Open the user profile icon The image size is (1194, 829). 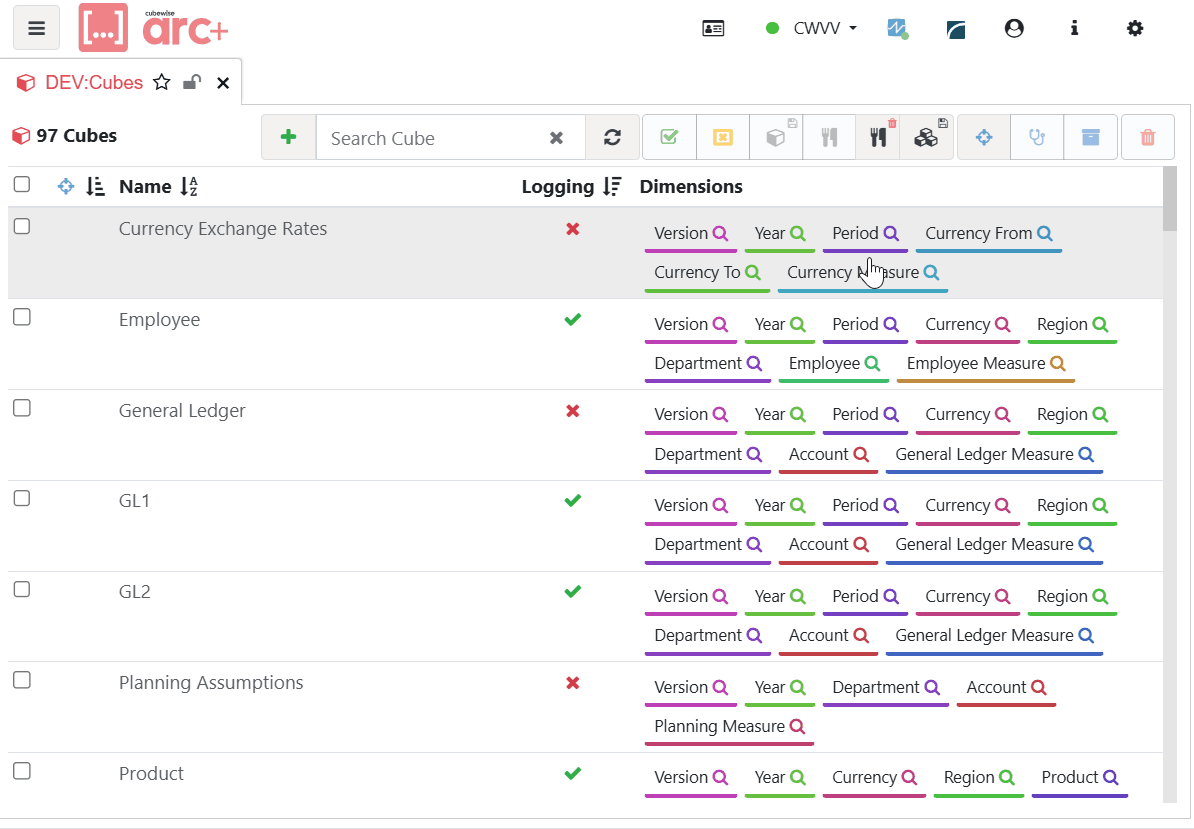tap(1014, 29)
